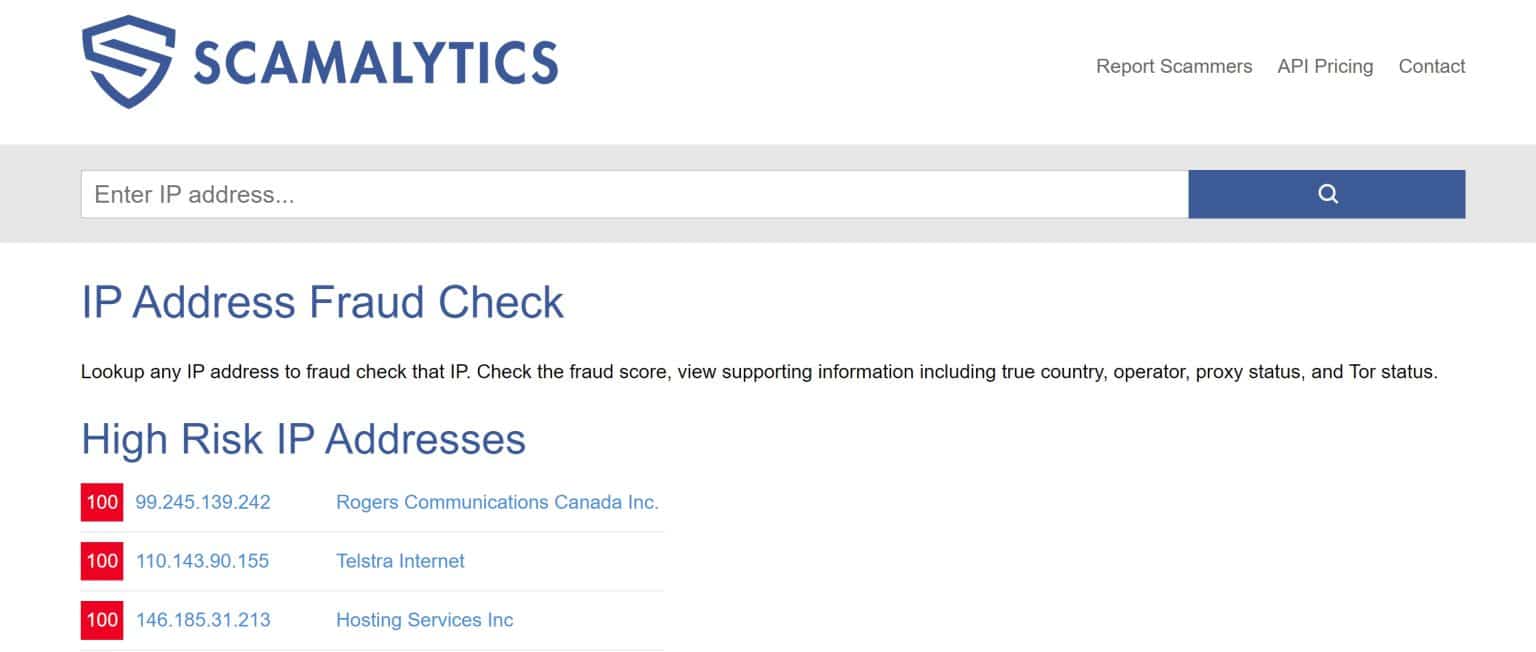Click the IP Address Fraud Check heading

click(322, 302)
